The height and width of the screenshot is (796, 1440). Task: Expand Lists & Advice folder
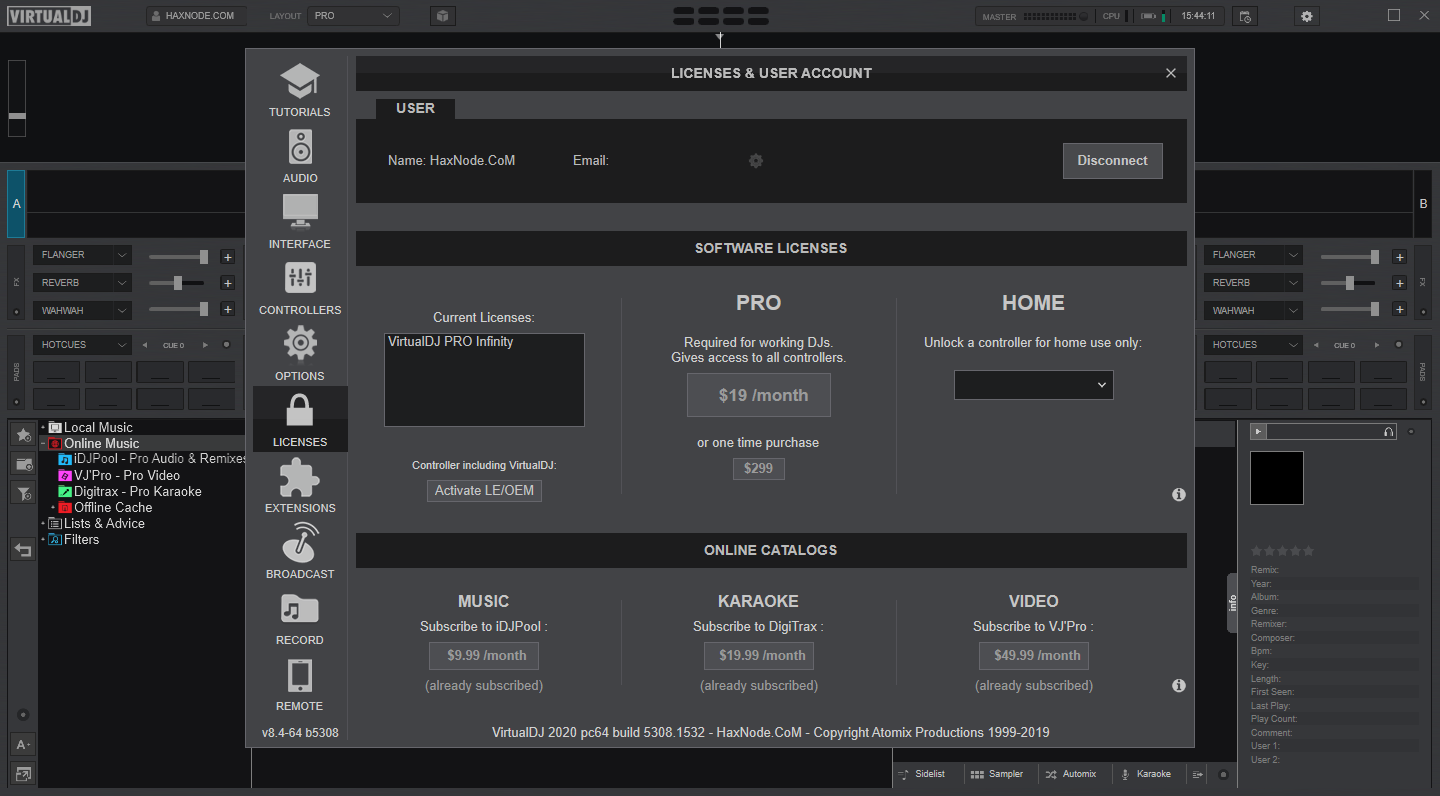coord(43,523)
